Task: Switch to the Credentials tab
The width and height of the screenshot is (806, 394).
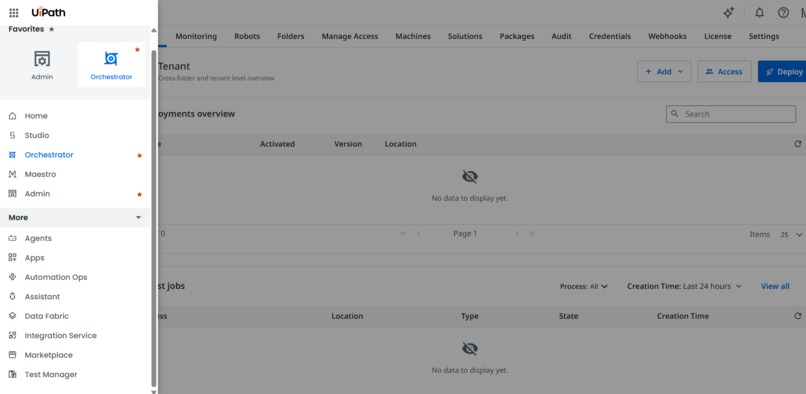Action: 610,36
